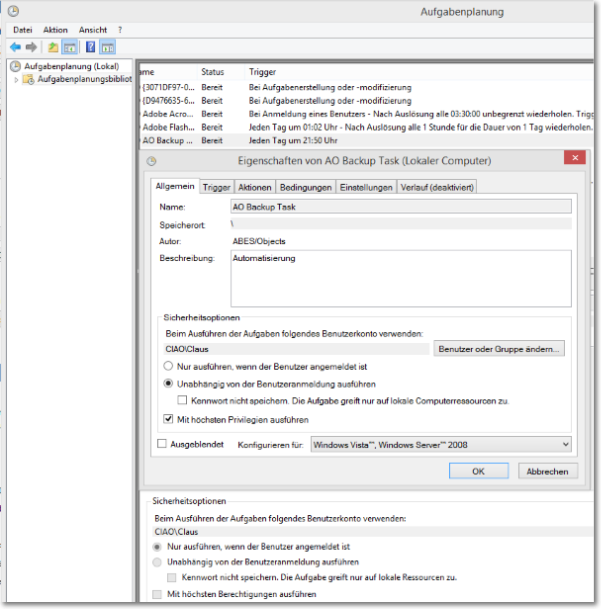The image size is (601, 609).
Task: Switch to the Trigger tab
Action: (216, 187)
